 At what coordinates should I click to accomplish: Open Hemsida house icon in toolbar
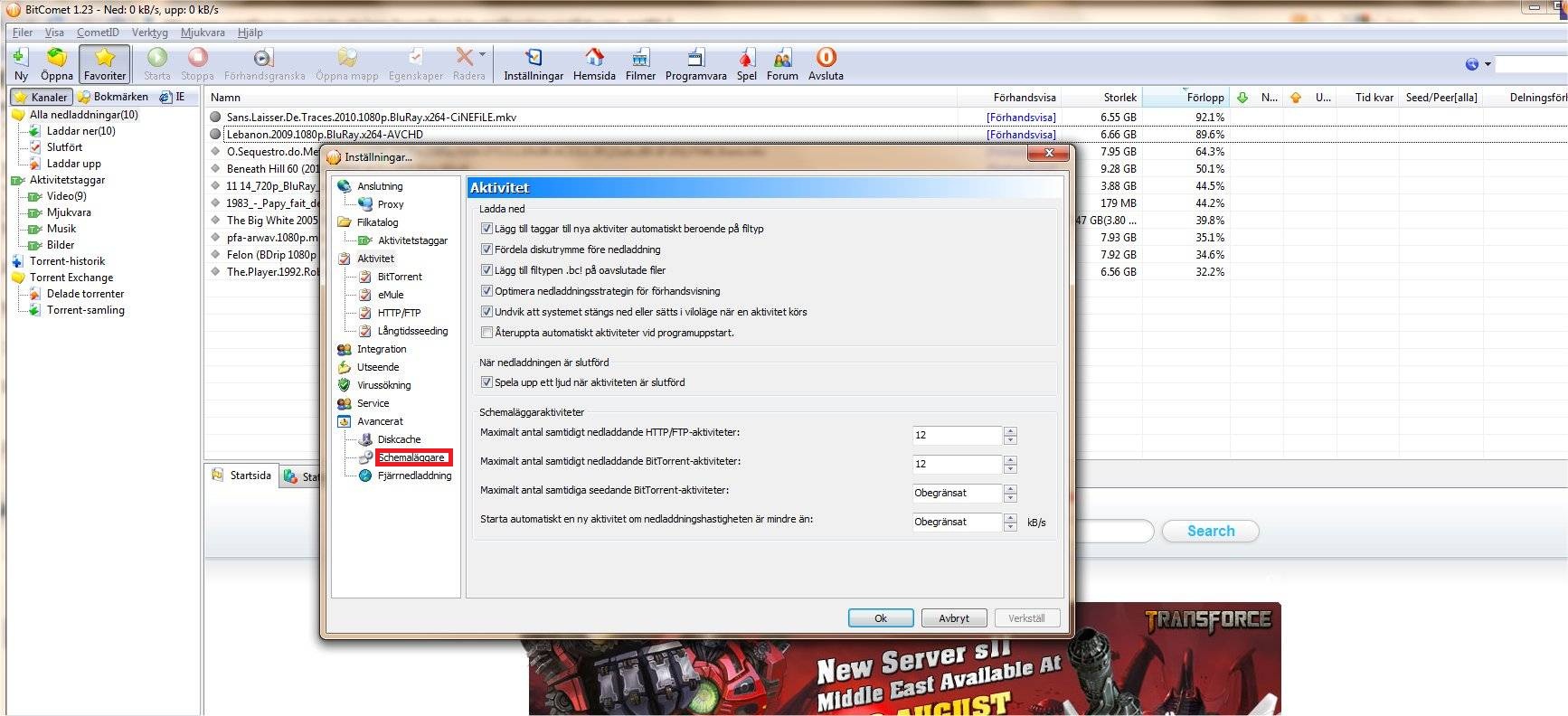pos(594,59)
